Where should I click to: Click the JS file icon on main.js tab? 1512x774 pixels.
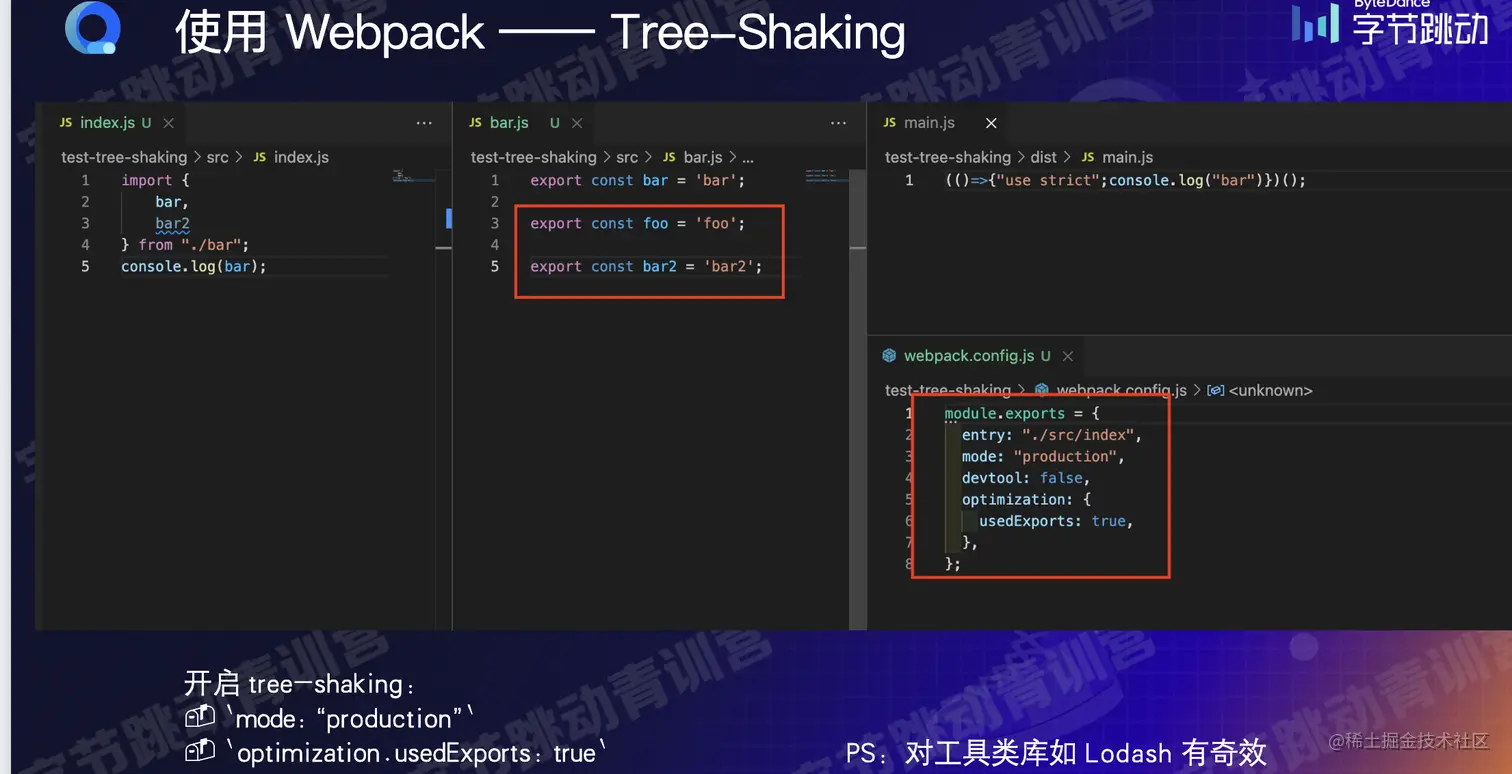(x=890, y=123)
